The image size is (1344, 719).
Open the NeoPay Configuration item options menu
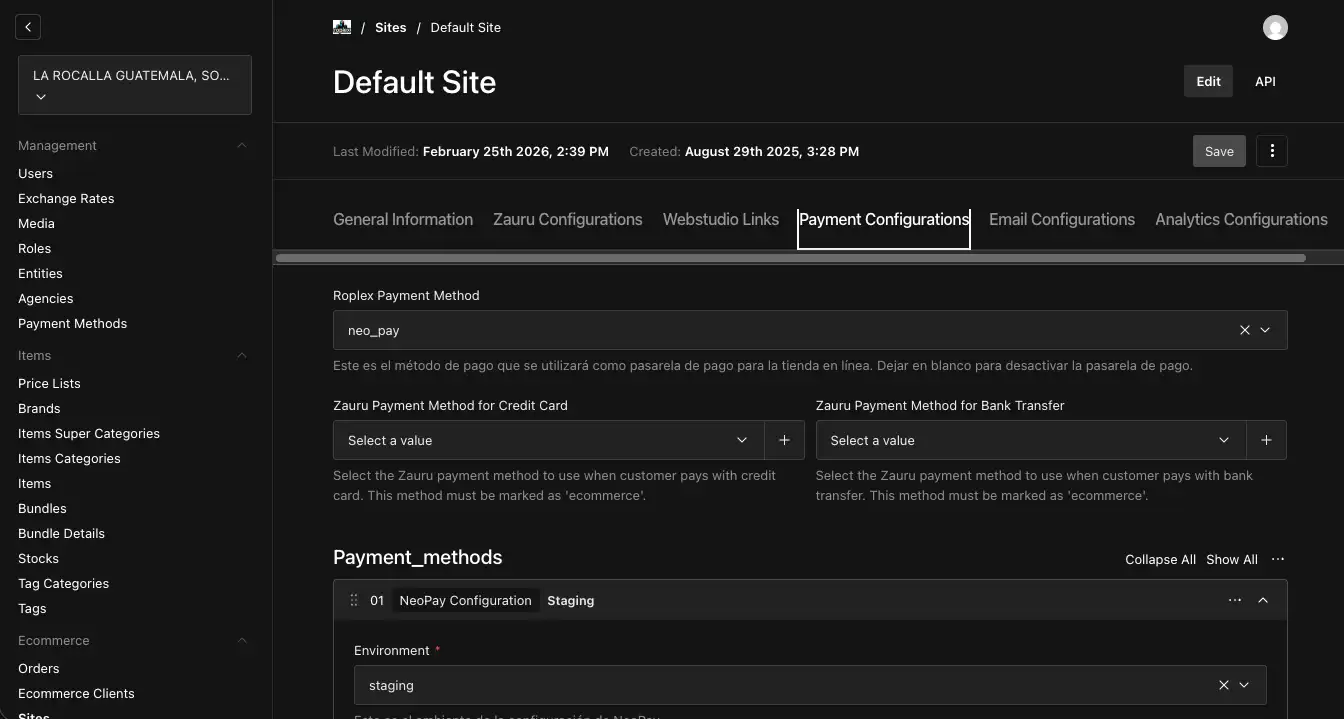point(1234,600)
